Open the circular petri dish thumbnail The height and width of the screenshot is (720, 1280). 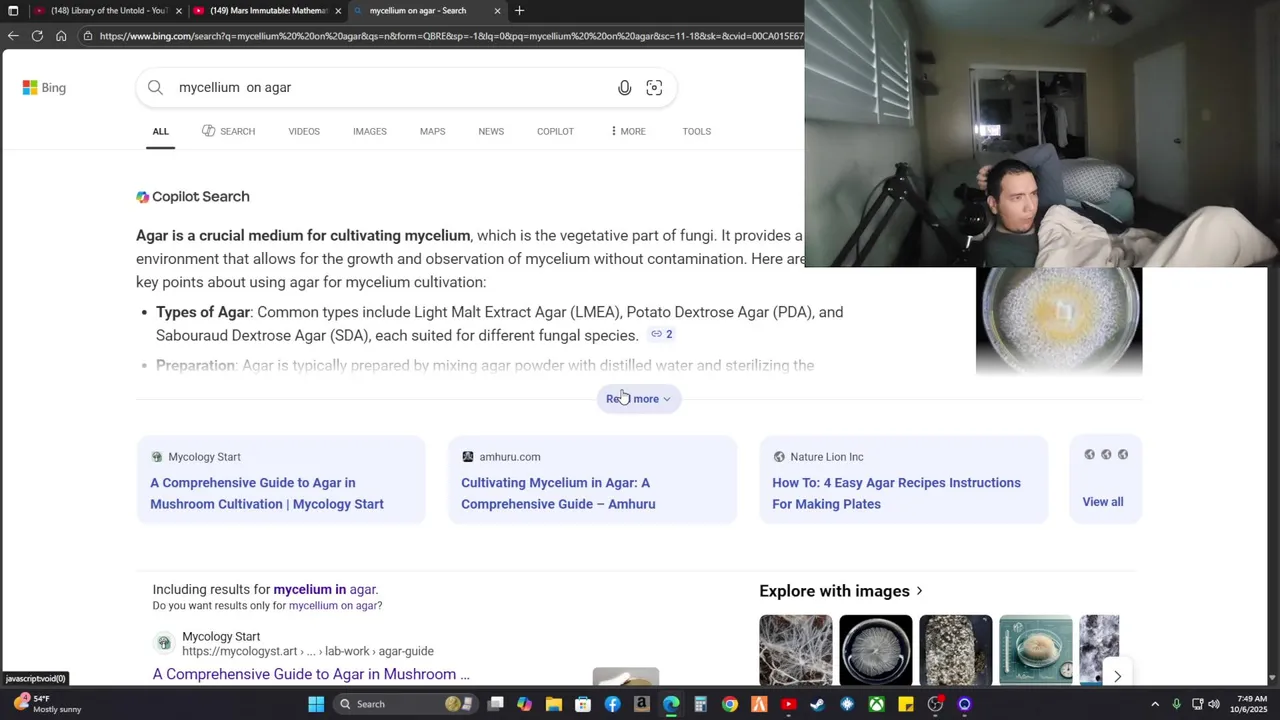click(876, 650)
